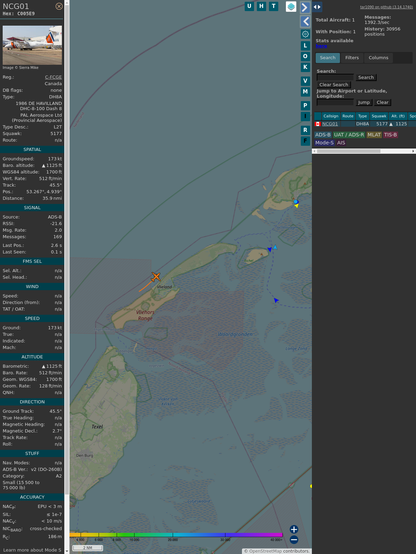Click the Clear Search button
This screenshot has width=416, height=554.
[x=334, y=85]
